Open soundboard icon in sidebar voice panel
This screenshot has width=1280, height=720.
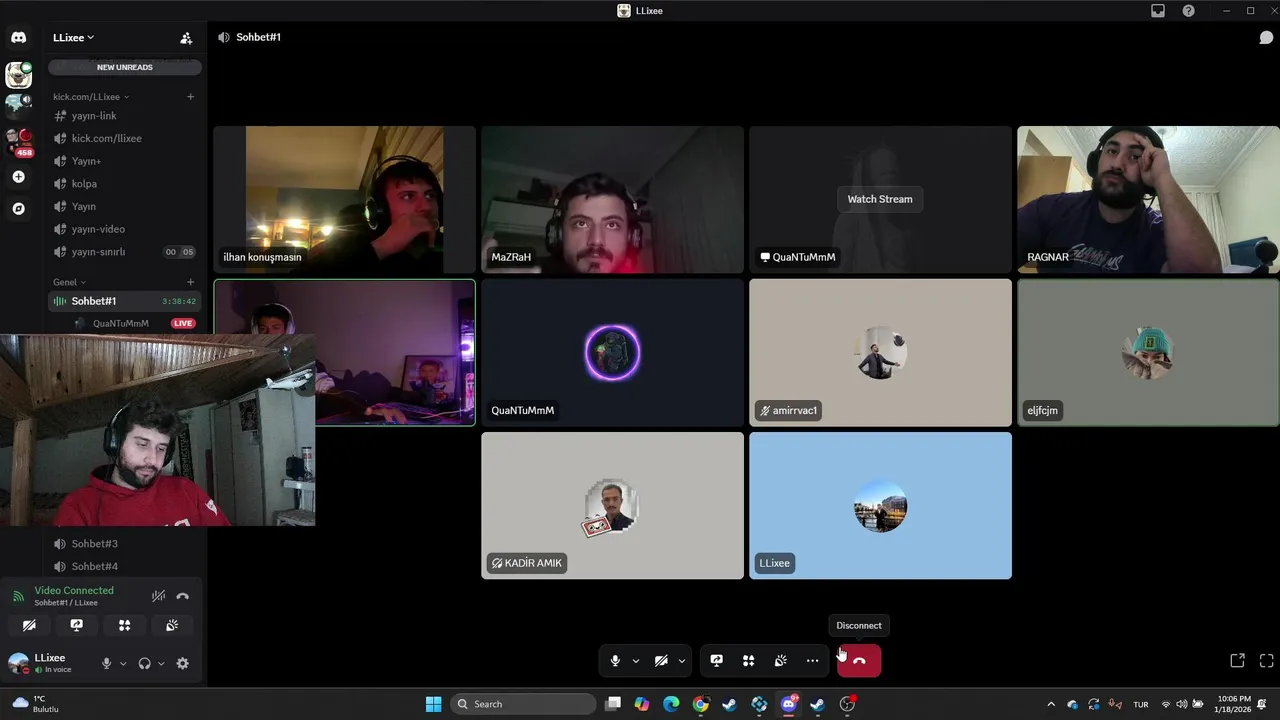172,625
